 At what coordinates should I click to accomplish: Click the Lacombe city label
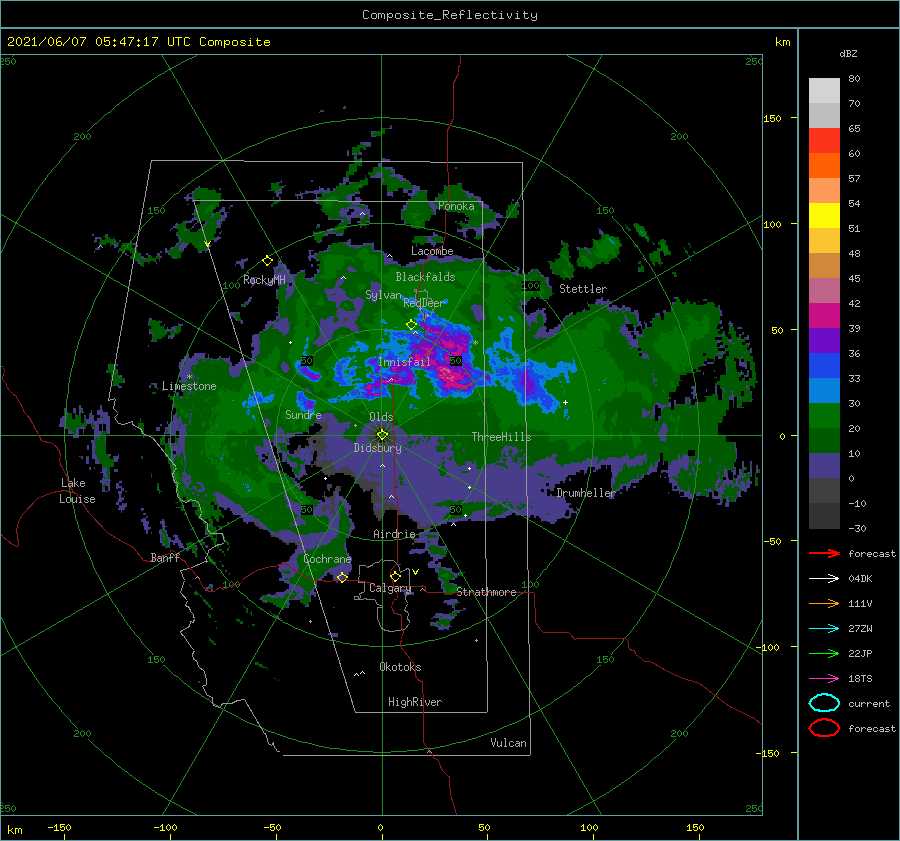[x=432, y=251]
